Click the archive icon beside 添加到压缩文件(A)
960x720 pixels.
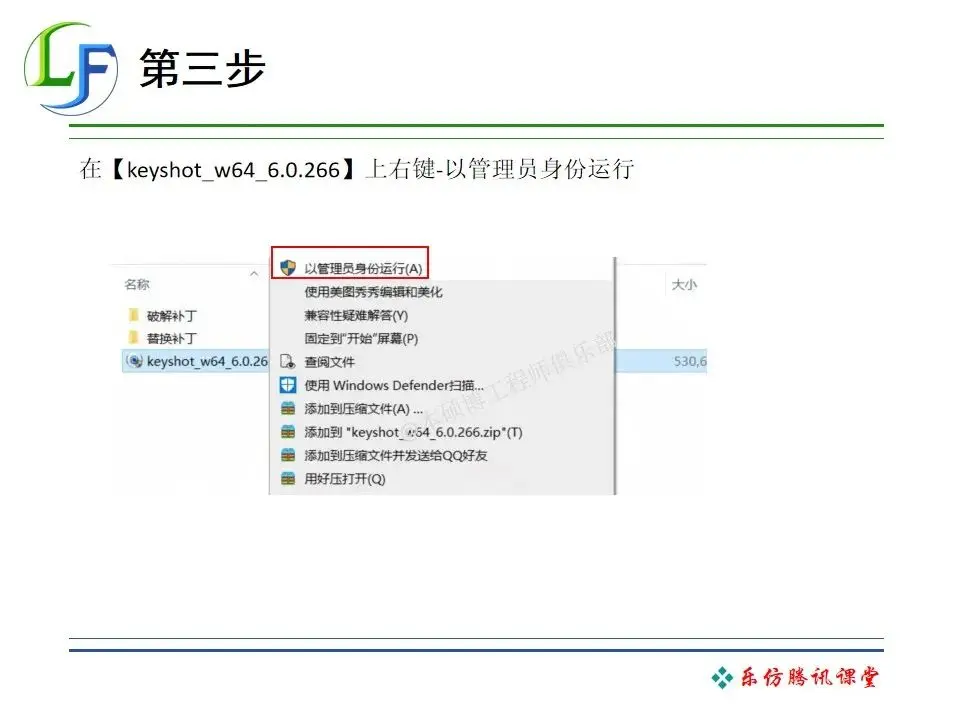point(288,408)
